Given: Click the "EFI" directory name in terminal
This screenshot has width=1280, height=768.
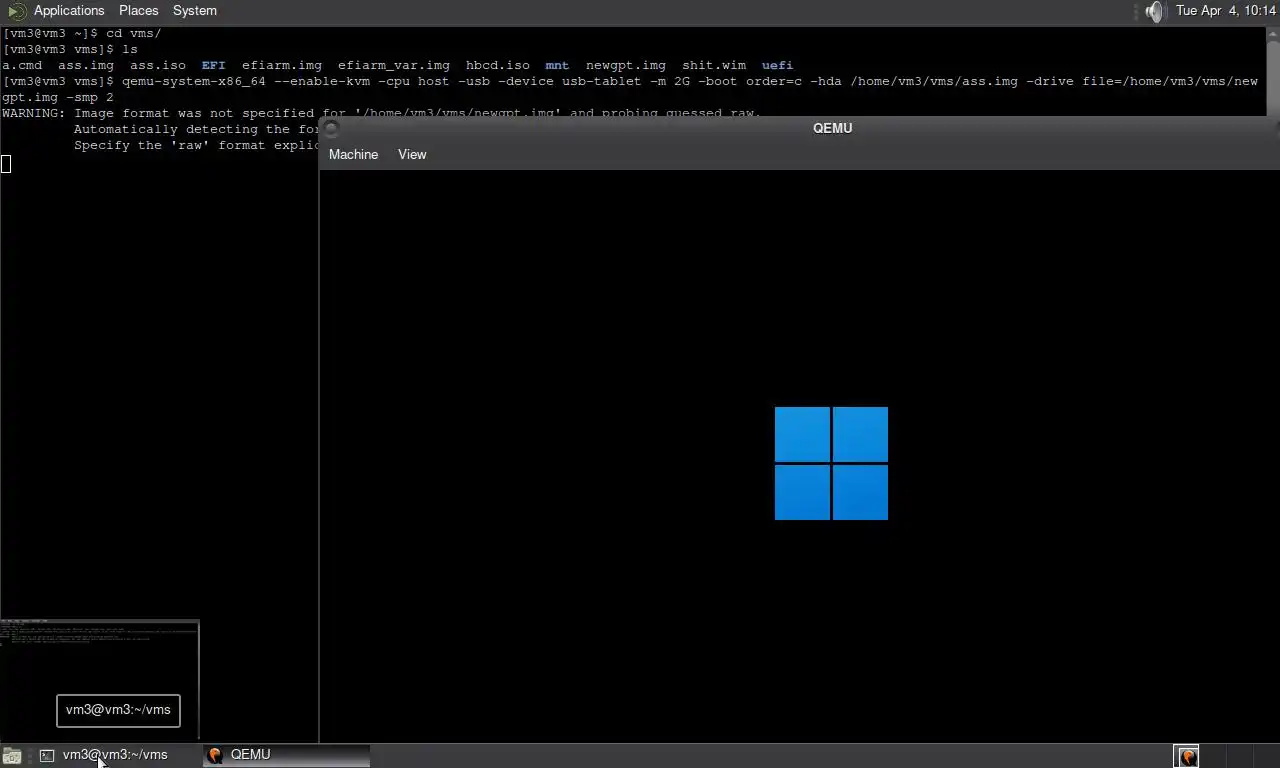Looking at the screenshot, I should pos(214,65).
